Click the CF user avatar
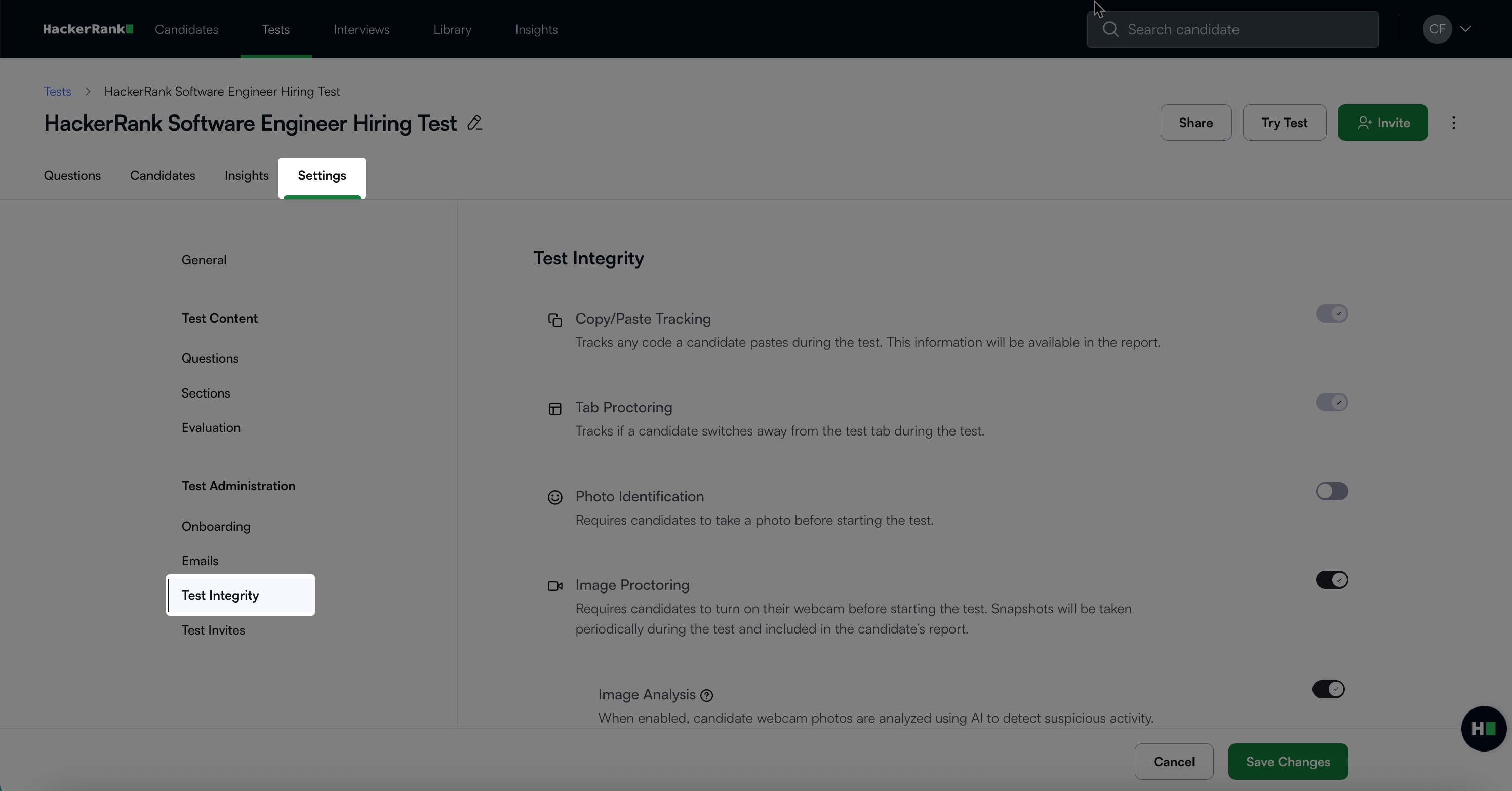The height and width of the screenshot is (791, 1512). pos(1437,29)
